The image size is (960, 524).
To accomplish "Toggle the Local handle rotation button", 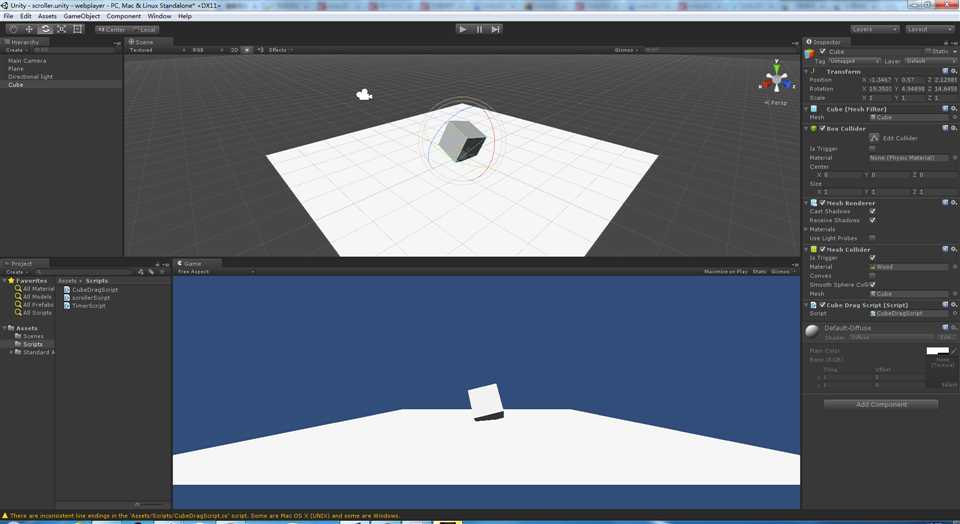I will (x=144, y=29).
